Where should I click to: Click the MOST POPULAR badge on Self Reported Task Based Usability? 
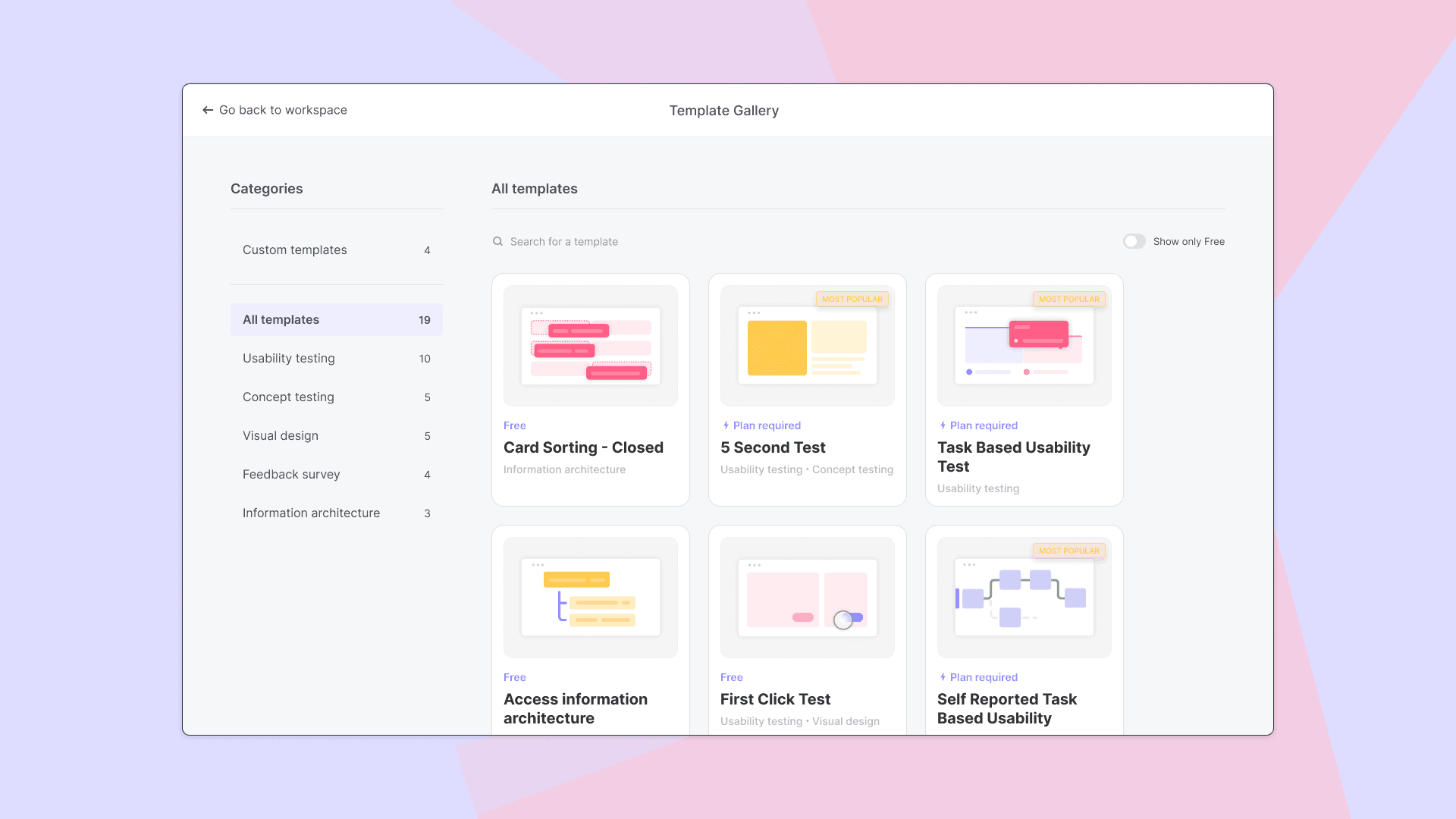pyautogui.click(x=1069, y=551)
